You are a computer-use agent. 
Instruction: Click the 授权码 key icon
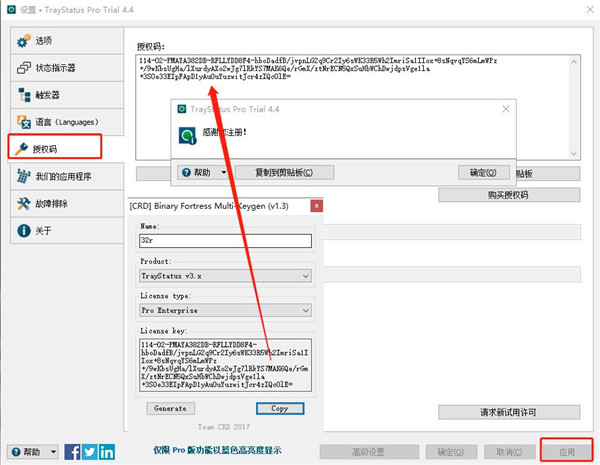[x=21, y=148]
